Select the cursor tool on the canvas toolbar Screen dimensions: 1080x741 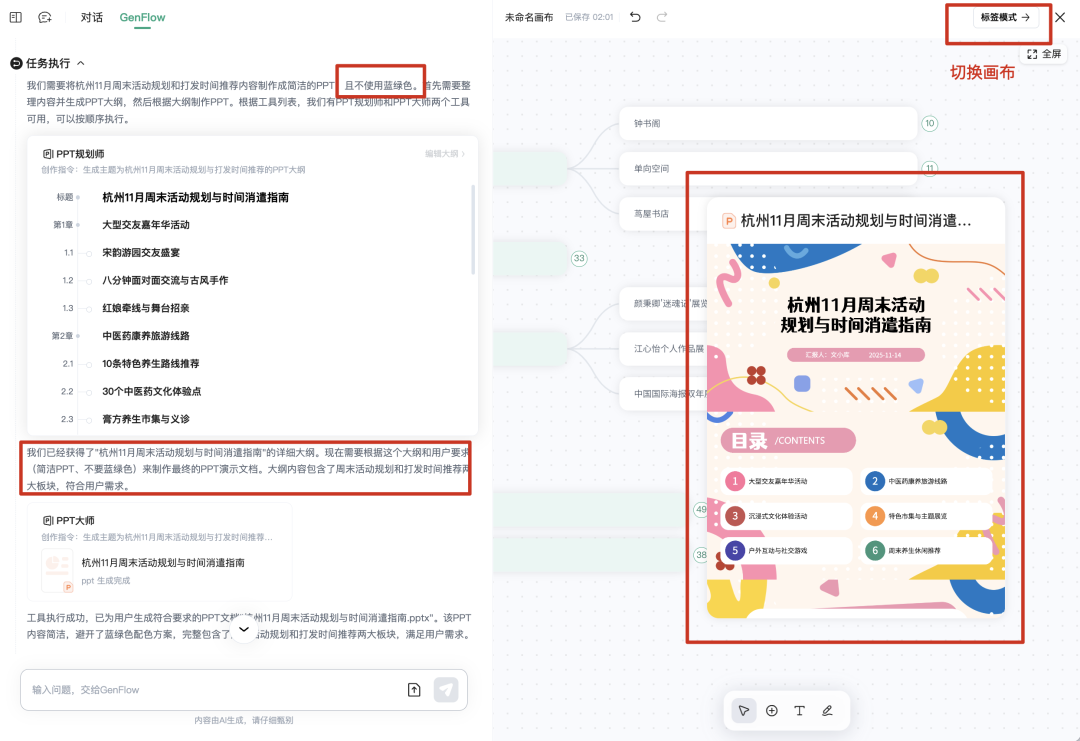(743, 710)
